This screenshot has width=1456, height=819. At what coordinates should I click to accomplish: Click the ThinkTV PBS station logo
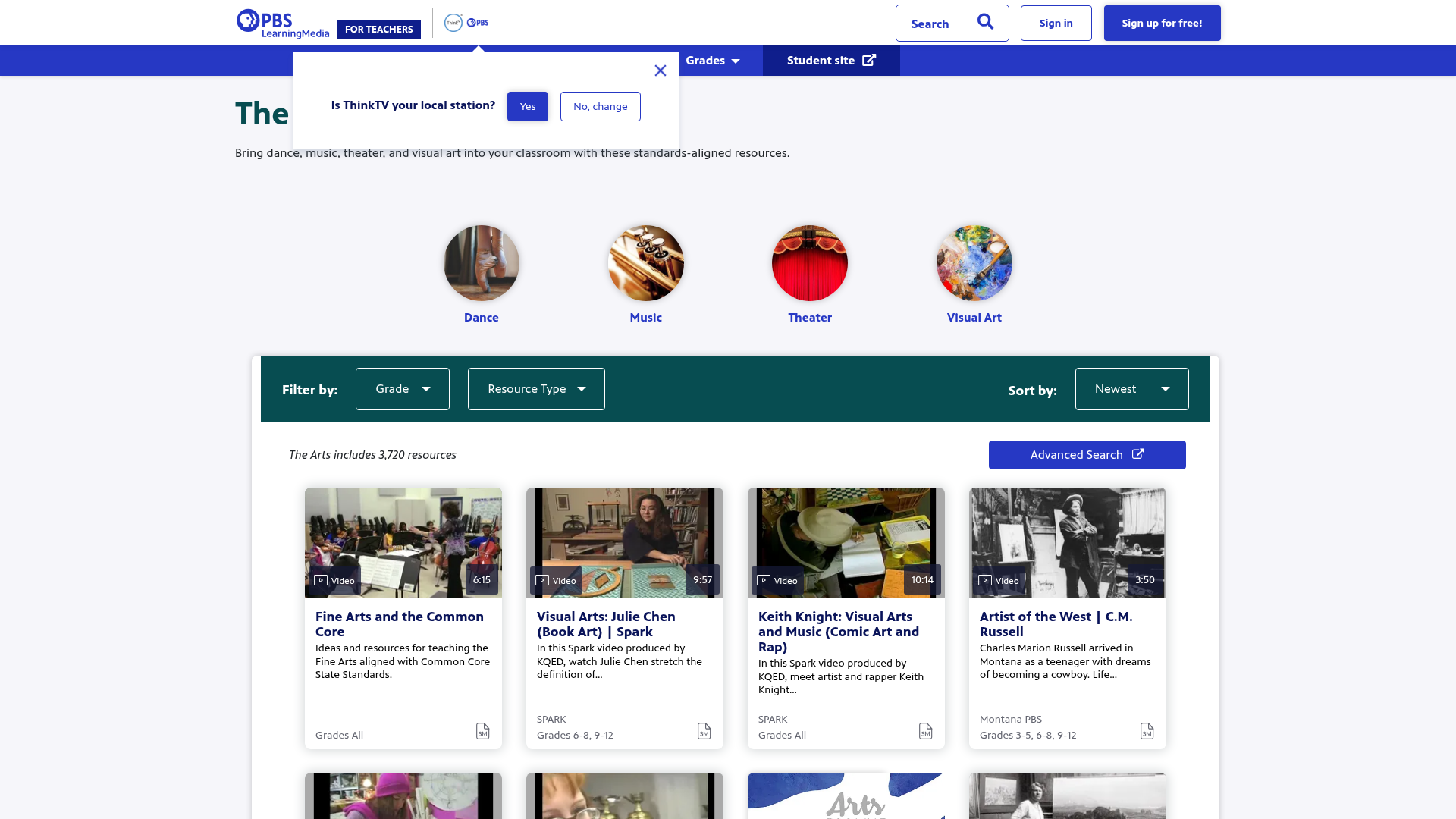pyautogui.click(x=466, y=23)
